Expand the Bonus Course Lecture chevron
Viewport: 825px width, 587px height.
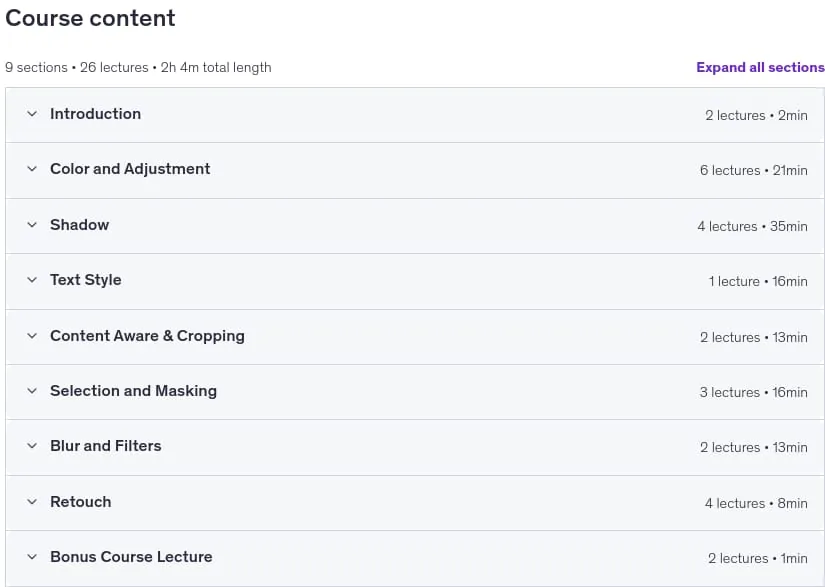click(32, 556)
